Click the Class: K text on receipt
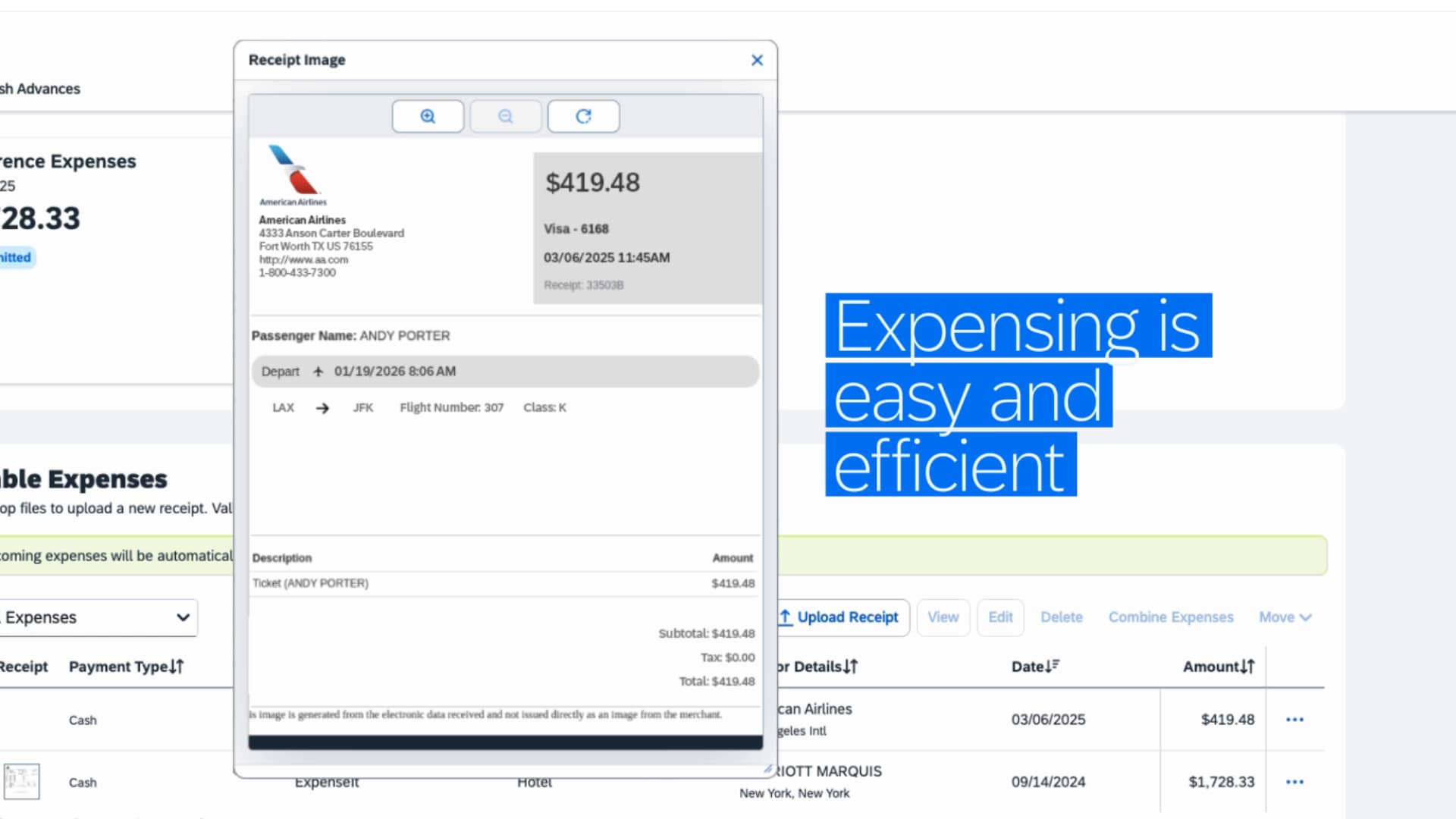 coord(544,407)
